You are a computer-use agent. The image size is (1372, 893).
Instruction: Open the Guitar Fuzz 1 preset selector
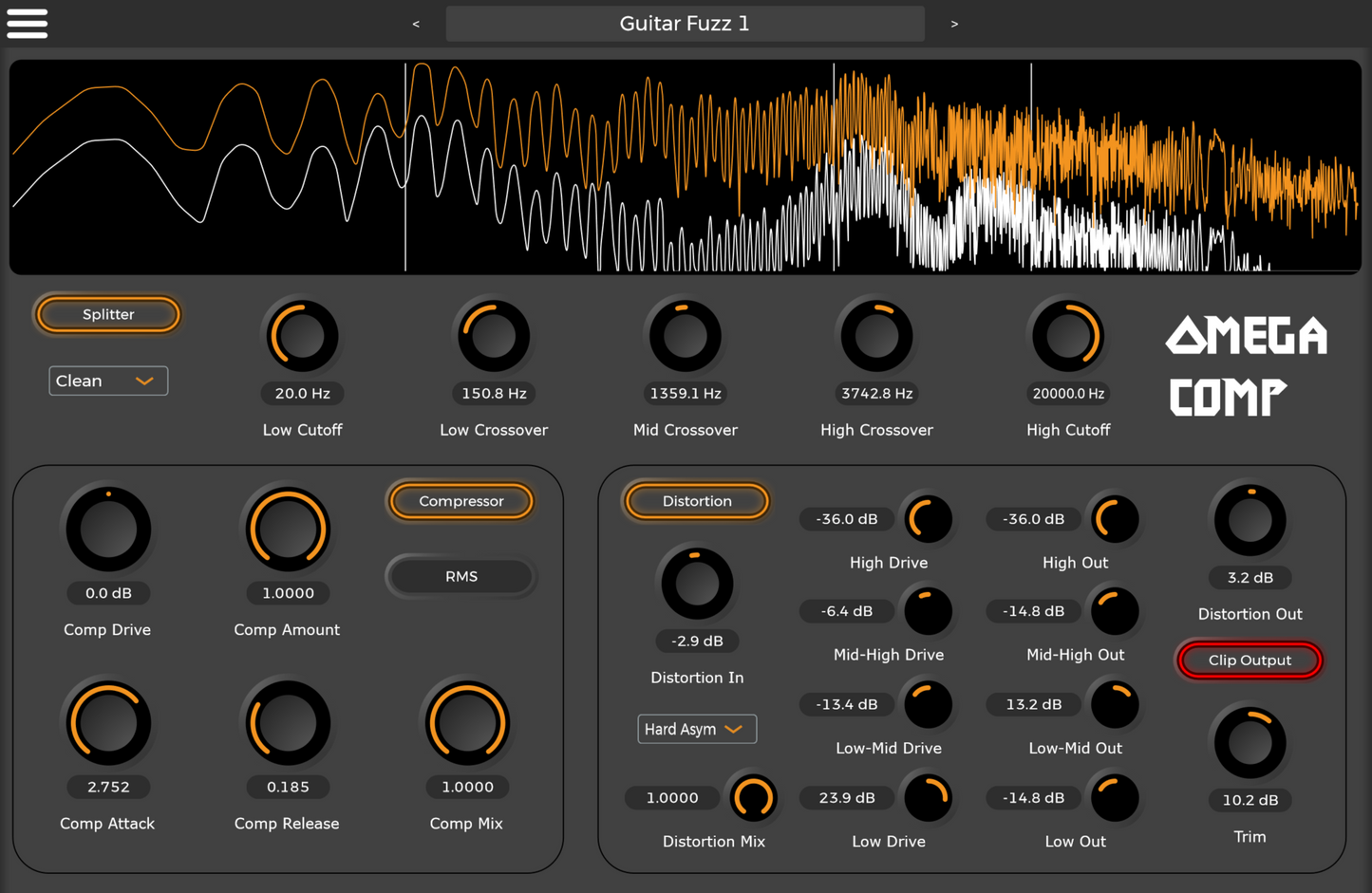point(685,24)
